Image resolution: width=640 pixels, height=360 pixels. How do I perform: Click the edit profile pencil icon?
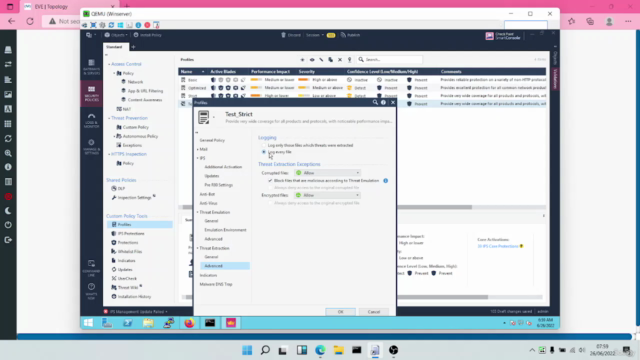click(321, 60)
